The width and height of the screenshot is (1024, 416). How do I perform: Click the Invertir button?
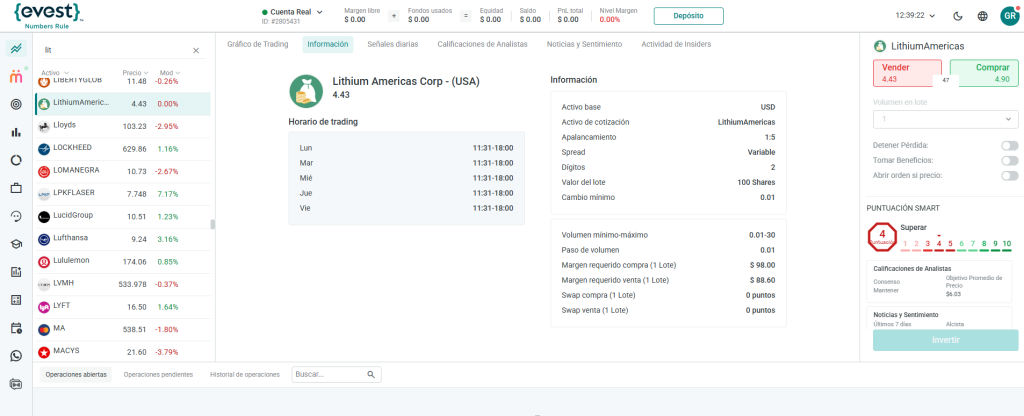(x=946, y=340)
